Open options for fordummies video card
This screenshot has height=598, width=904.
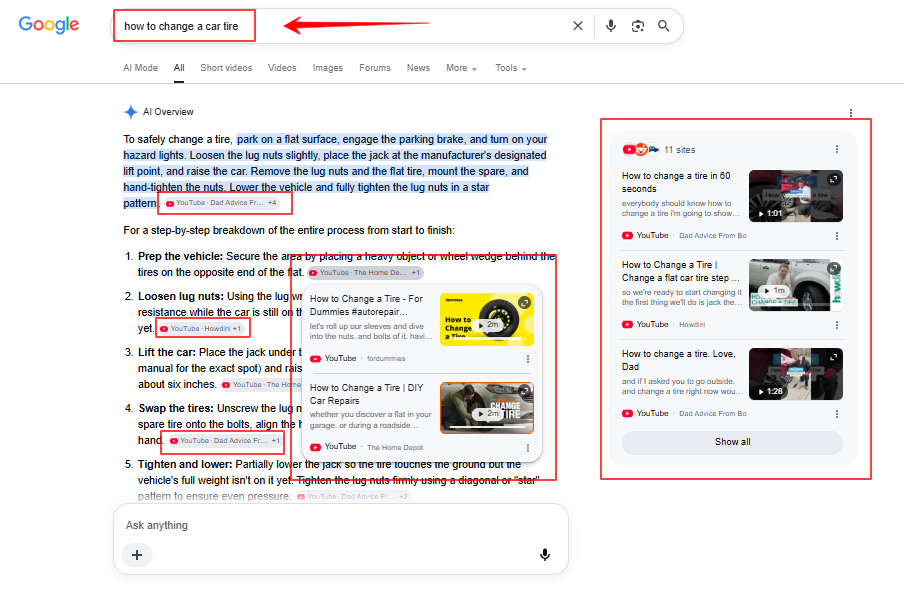click(x=528, y=359)
